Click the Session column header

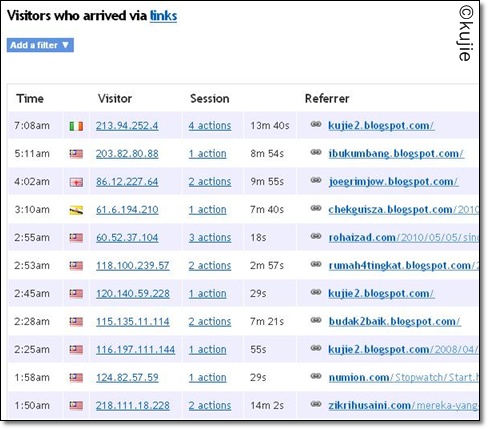(x=210, y=99)
